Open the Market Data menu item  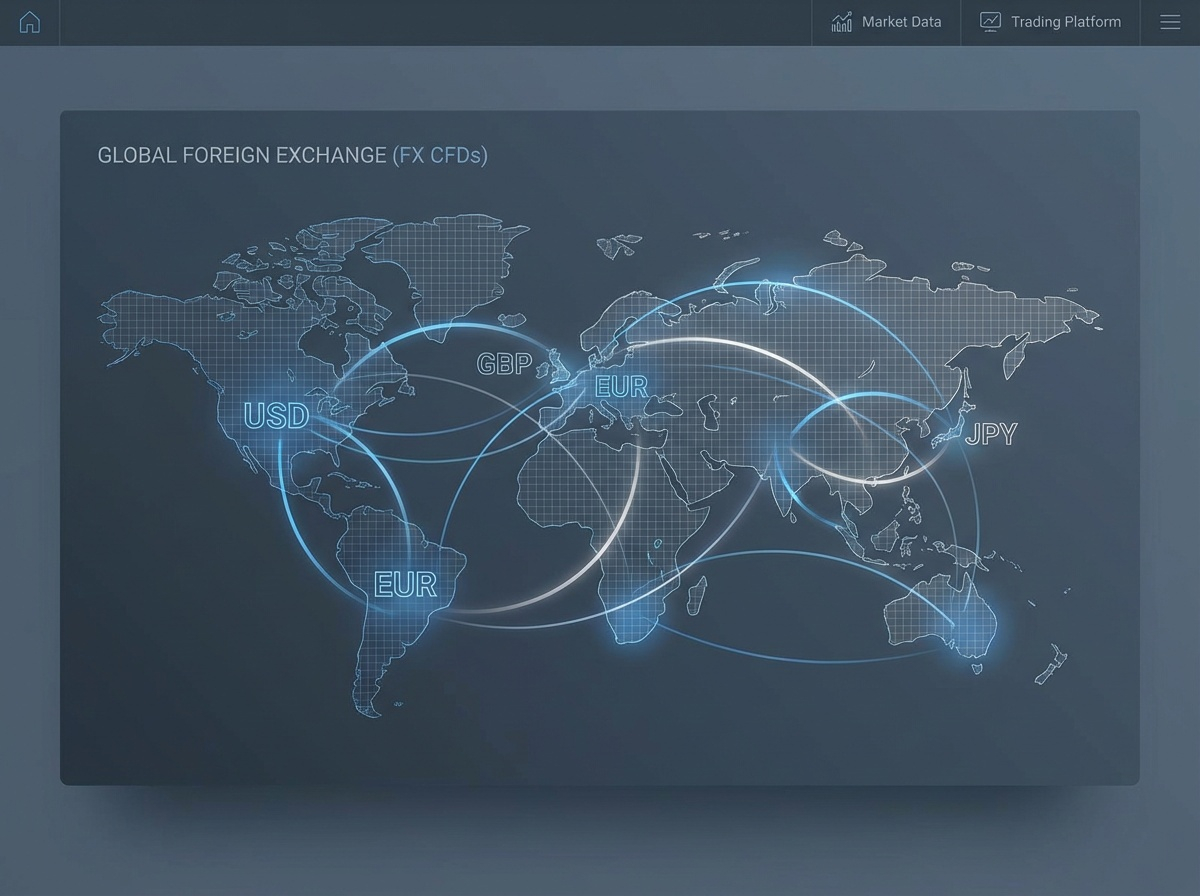(x=901, y=22)
